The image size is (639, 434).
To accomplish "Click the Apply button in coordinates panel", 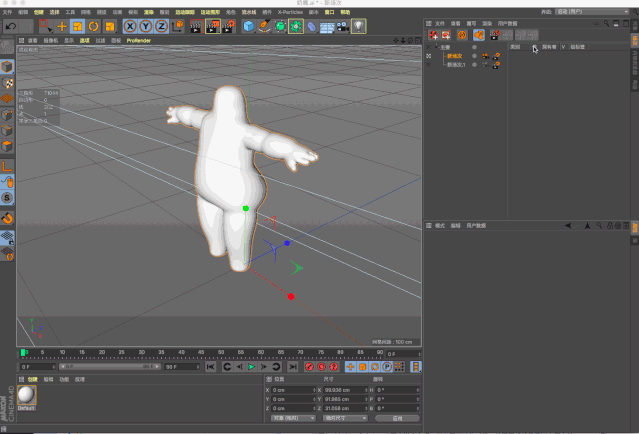I will pos(397,418).
